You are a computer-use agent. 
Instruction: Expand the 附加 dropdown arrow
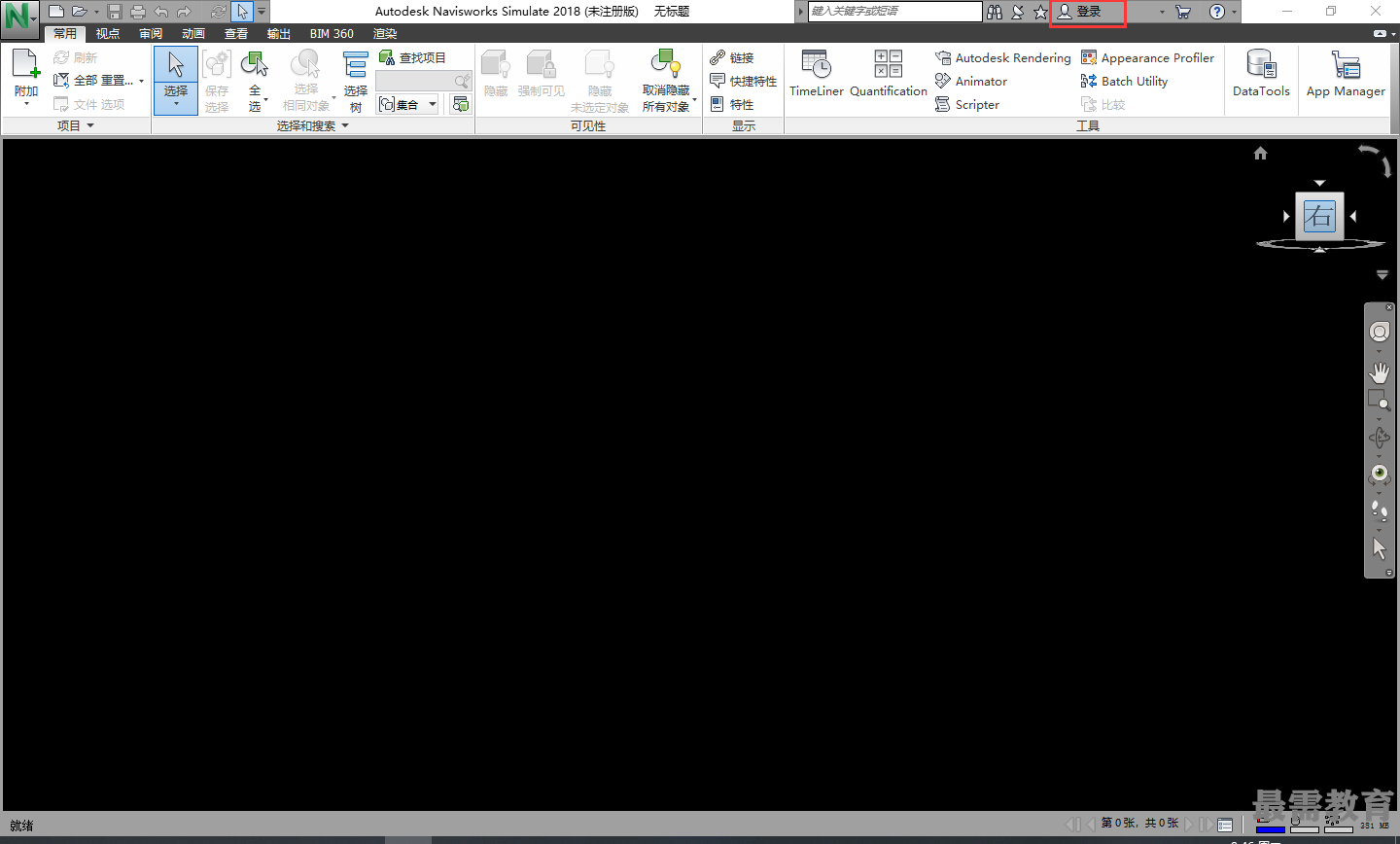point(26,103)
